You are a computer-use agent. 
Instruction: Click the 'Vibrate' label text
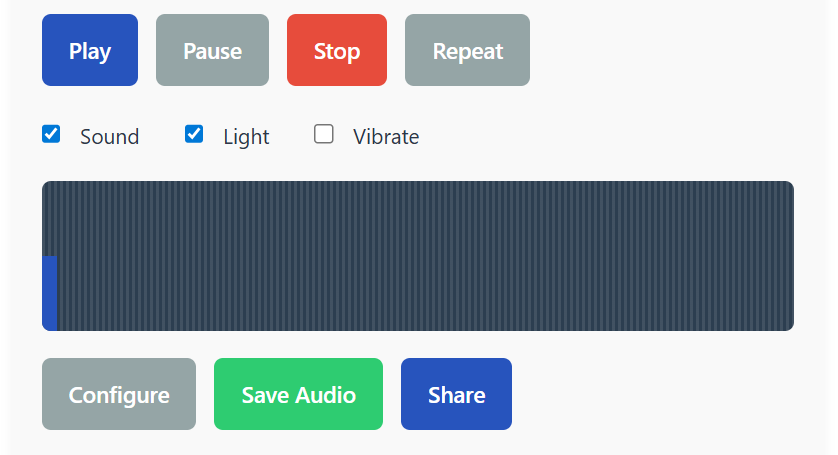tap(386, 137)
